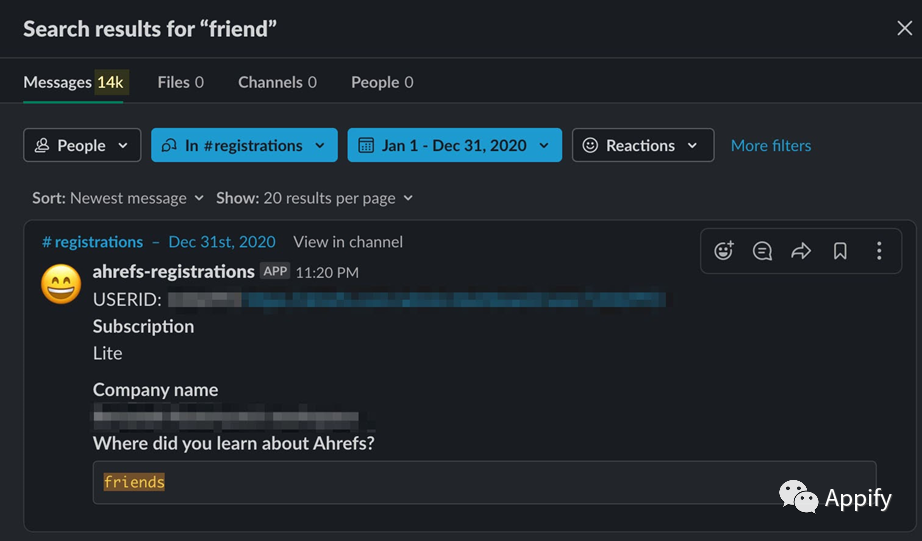Switch to the Channels tab
The image size is (922, 541).
click(x=277, y=82)
